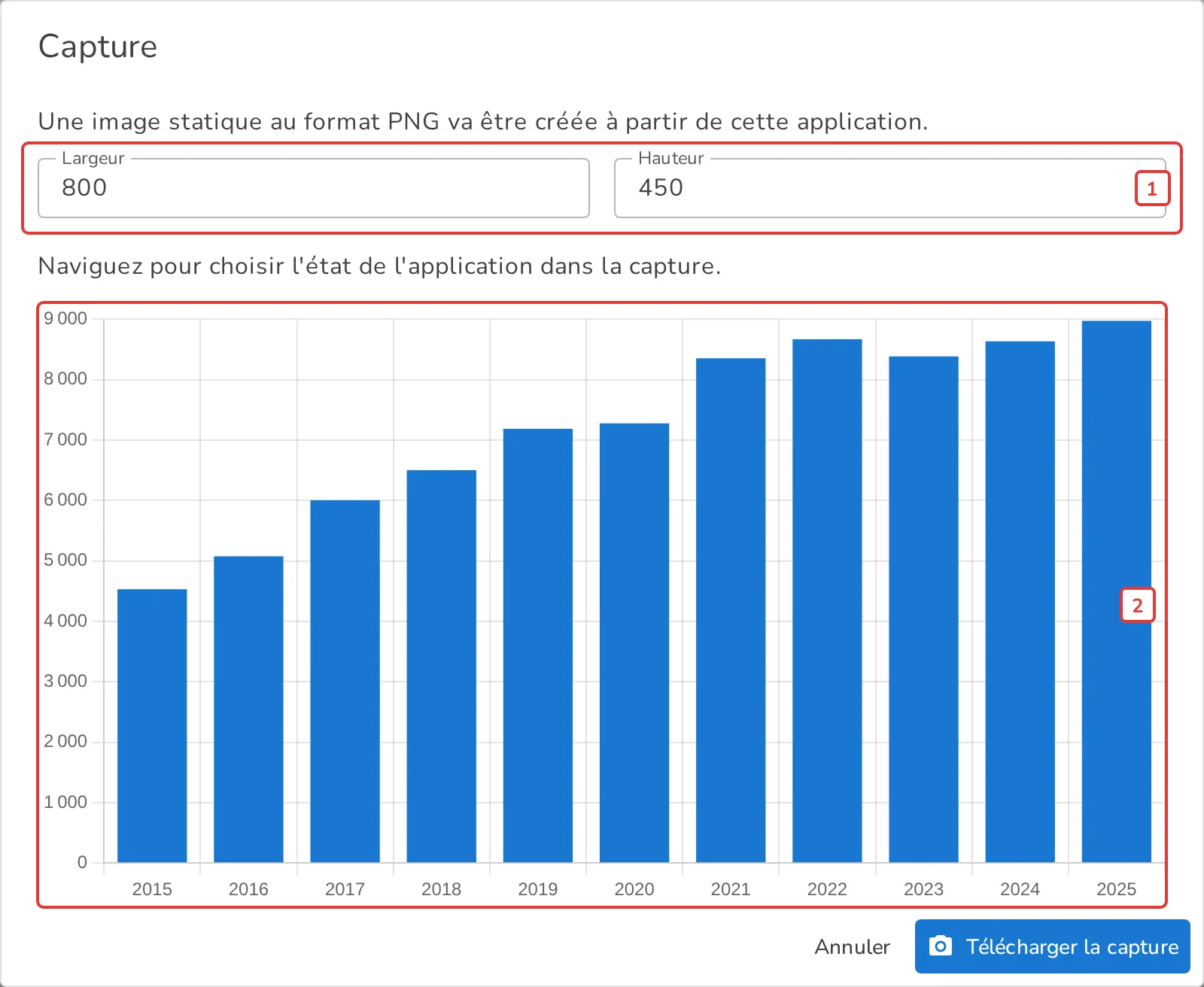
Task: Select the 2025 bar in the chart
Action: click(1116, 591)
